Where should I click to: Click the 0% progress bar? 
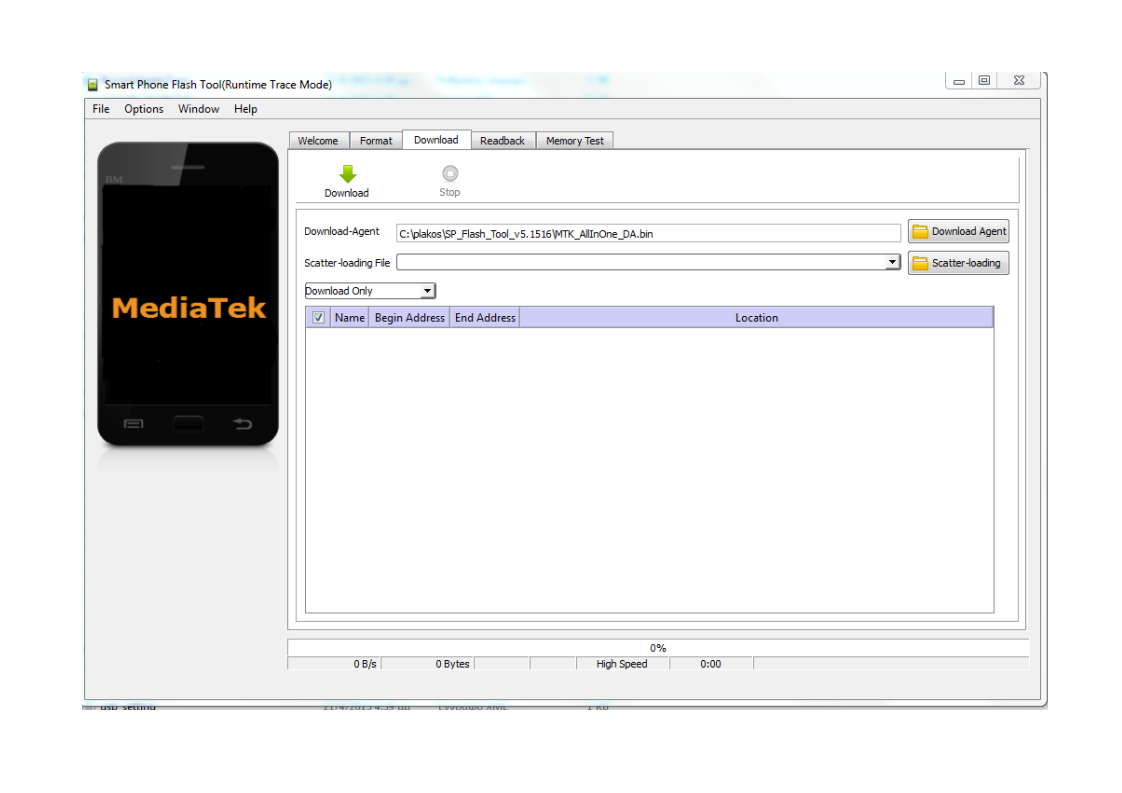(x=657, y=648)
